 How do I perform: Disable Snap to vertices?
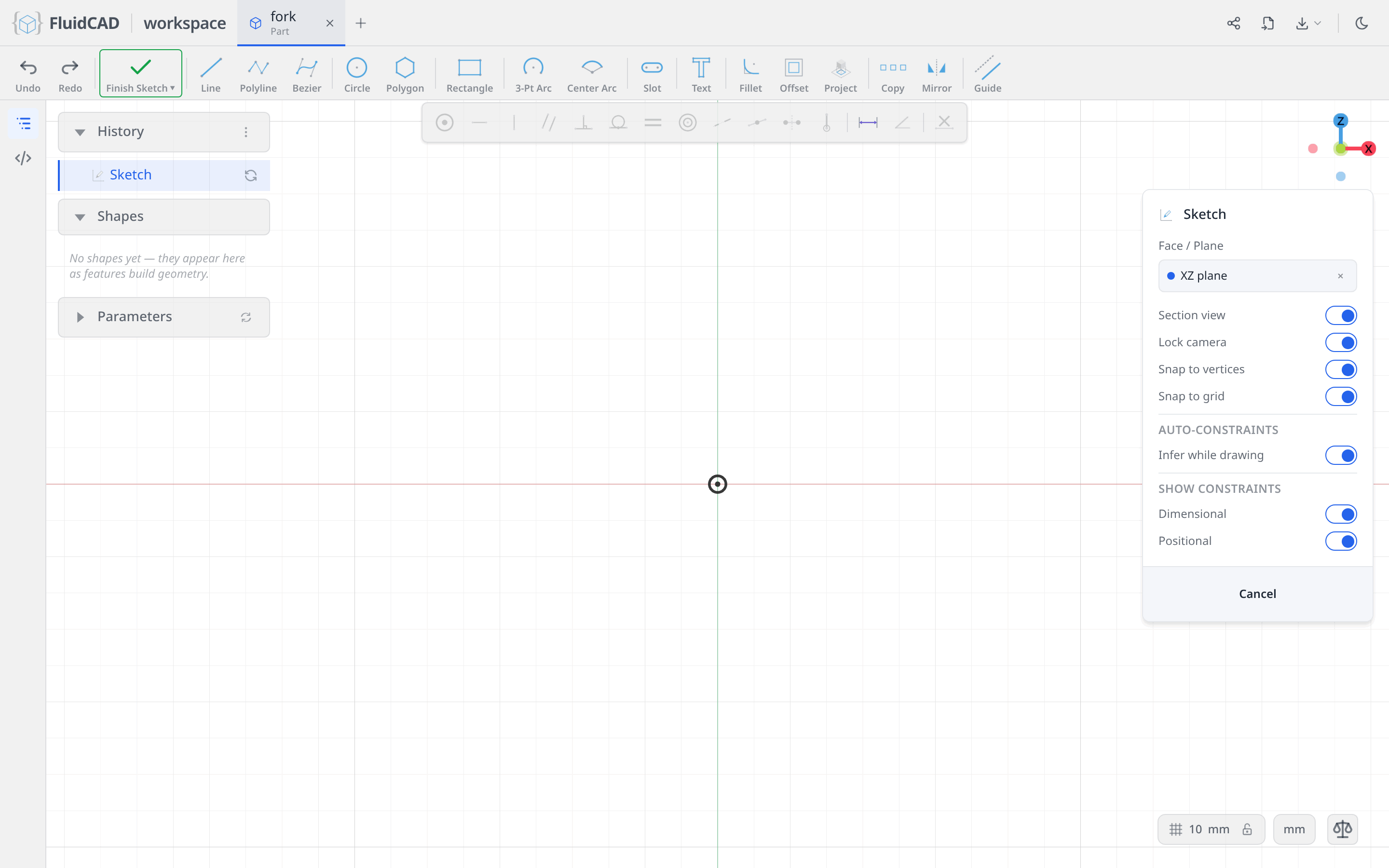click(x=1341, y=369)
